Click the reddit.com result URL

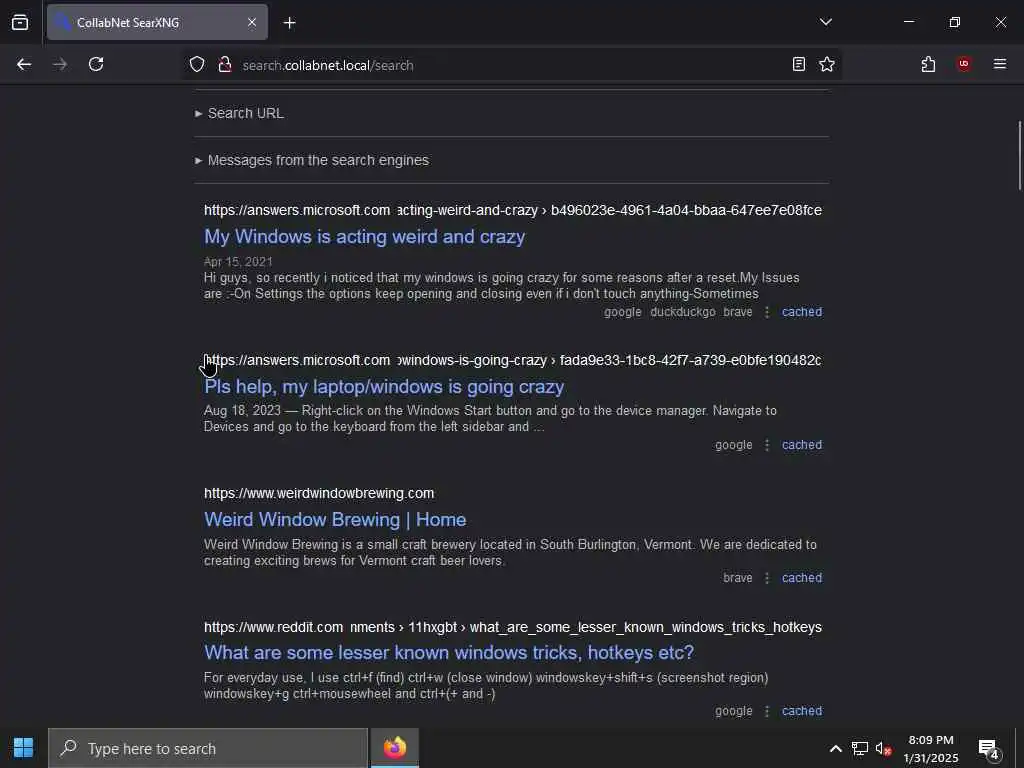click(513, 627)
